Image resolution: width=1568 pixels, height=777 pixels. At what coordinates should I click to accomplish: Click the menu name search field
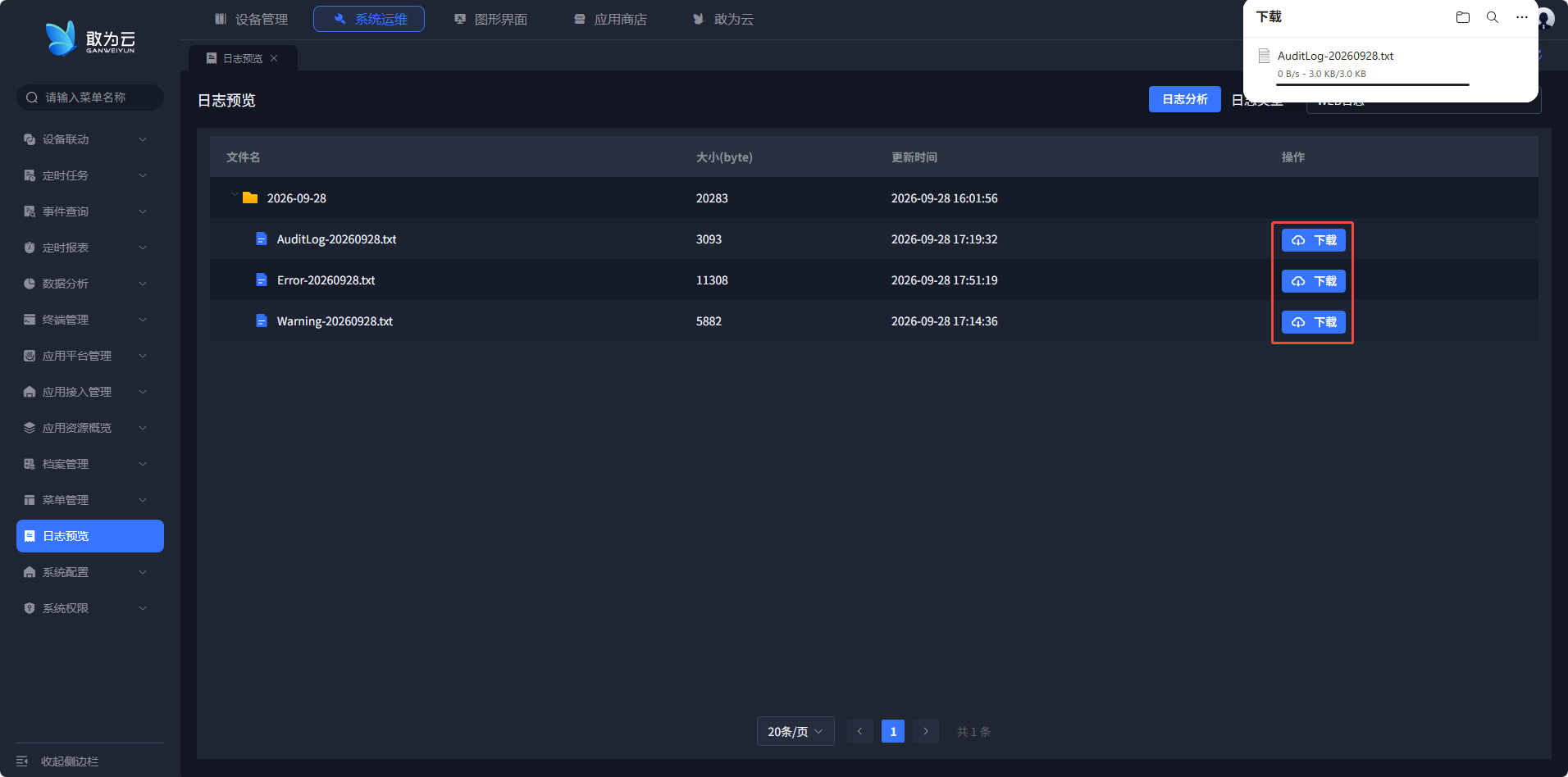tap(90, 98)
